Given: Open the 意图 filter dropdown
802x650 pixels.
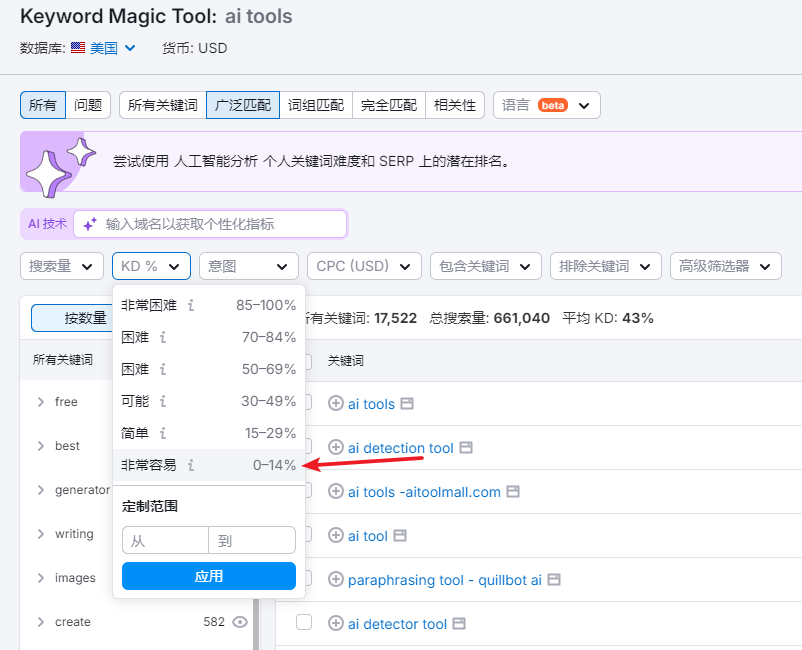Looking at the screenshot, I should coord(249,266).
